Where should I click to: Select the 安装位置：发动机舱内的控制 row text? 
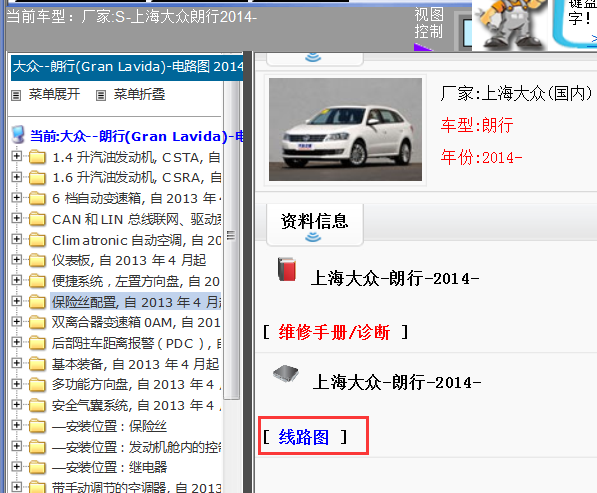137,447
